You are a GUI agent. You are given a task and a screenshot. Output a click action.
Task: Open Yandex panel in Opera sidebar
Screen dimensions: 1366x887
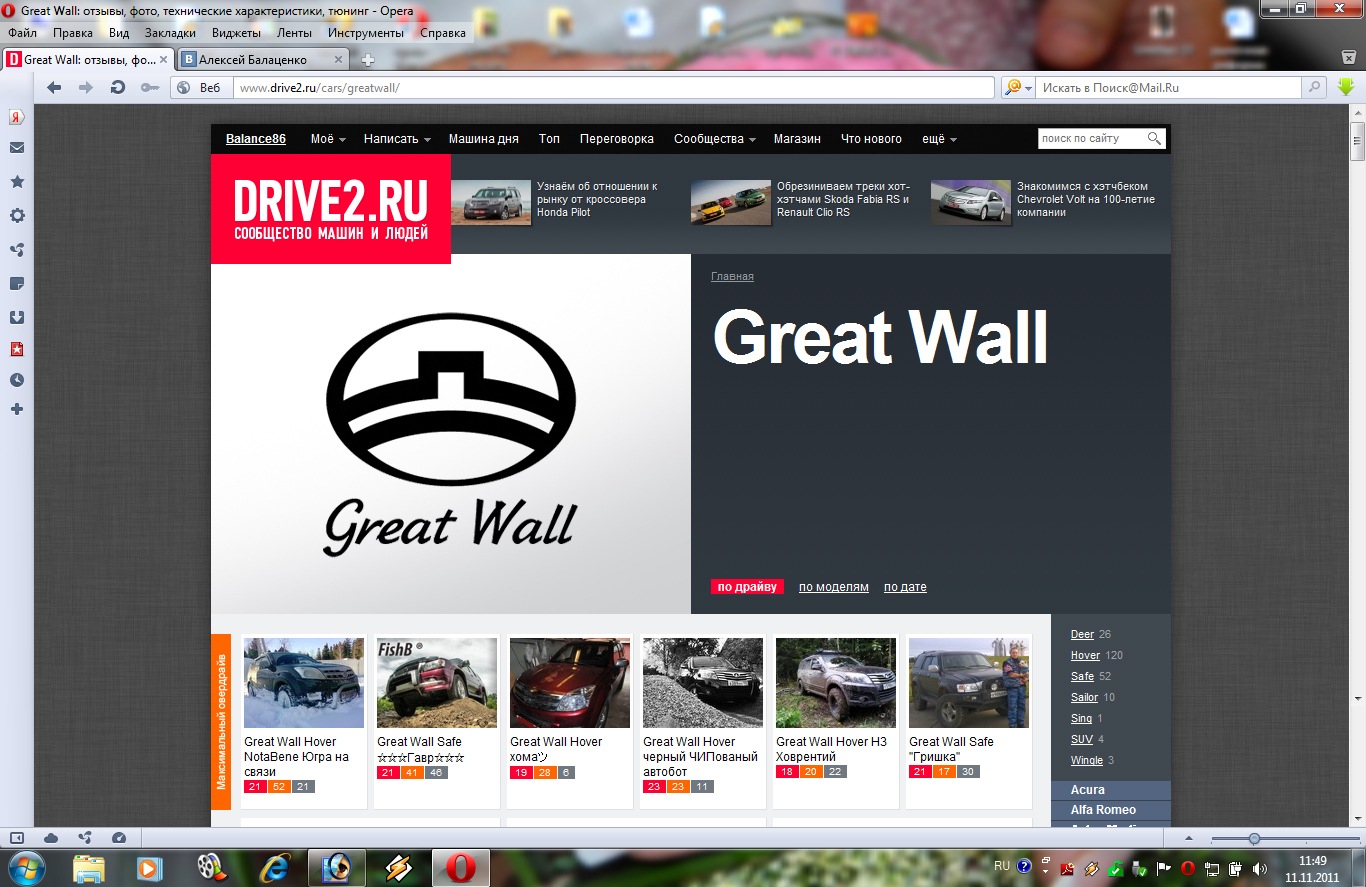coord(17,117)
